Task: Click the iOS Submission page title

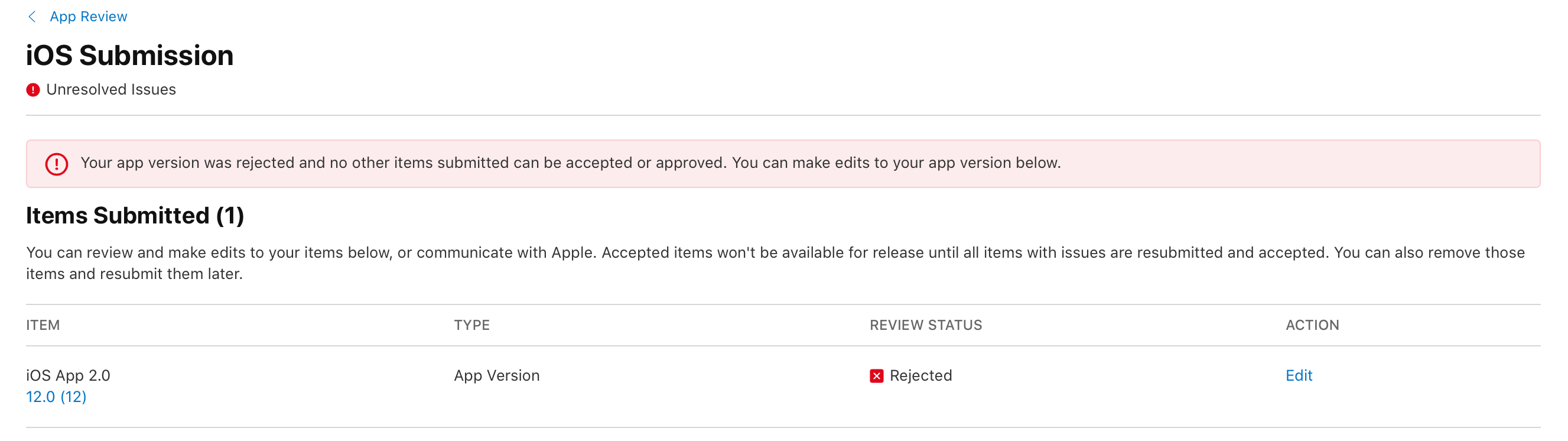Action: tap(129, 56)
